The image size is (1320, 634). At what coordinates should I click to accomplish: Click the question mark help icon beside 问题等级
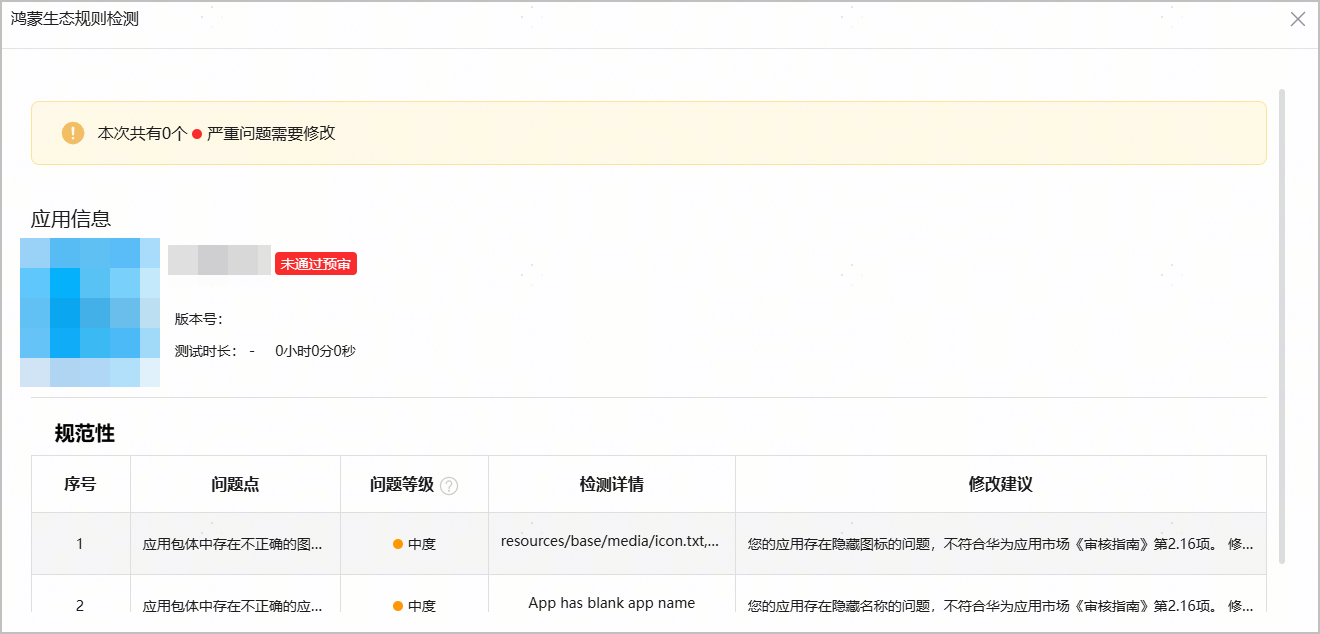click(449, 486)
